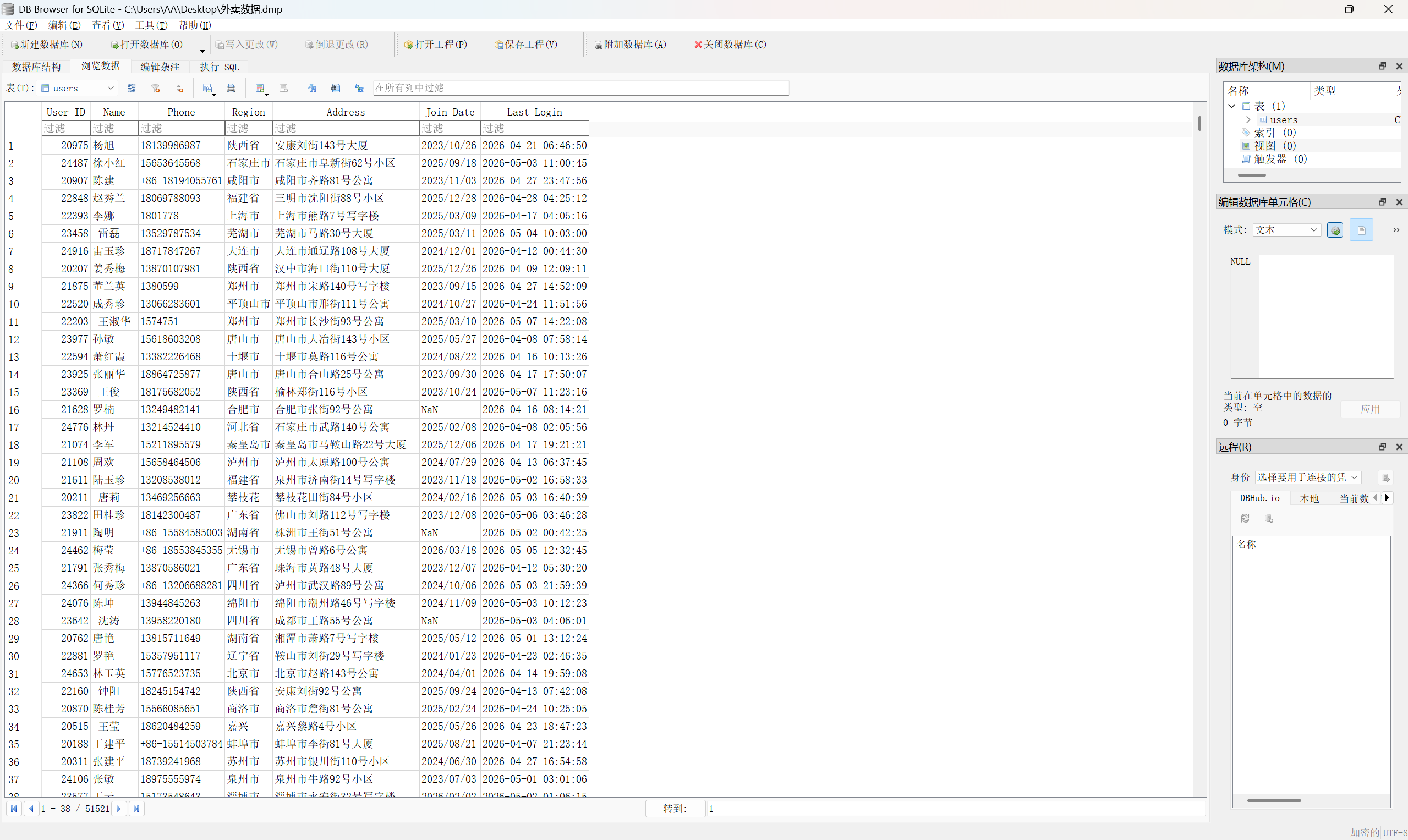This screenshot has width=1408, height=840.
Task: Clear all filters using the funnel icon
Action: point(156,87)
